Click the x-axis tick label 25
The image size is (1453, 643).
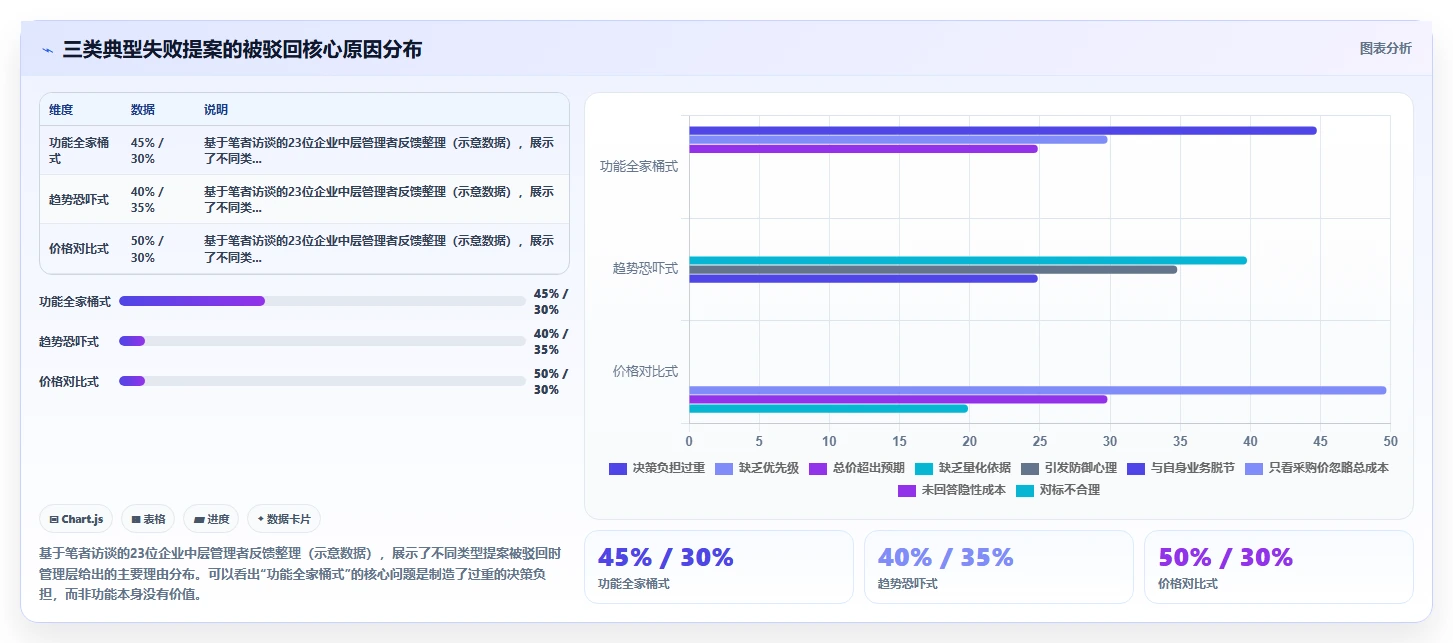click(x=1039, y=441)
